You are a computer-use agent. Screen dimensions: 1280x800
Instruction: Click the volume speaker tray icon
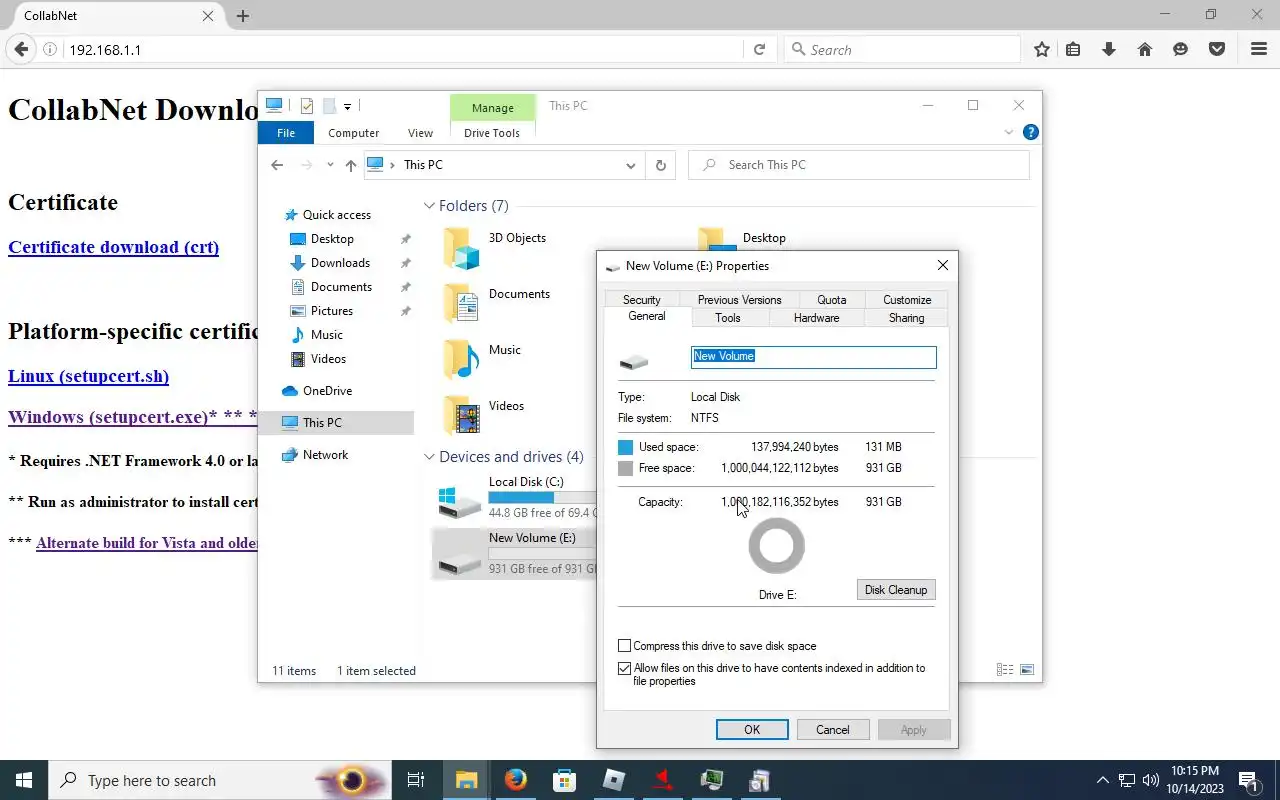[x=1151, y=780]
